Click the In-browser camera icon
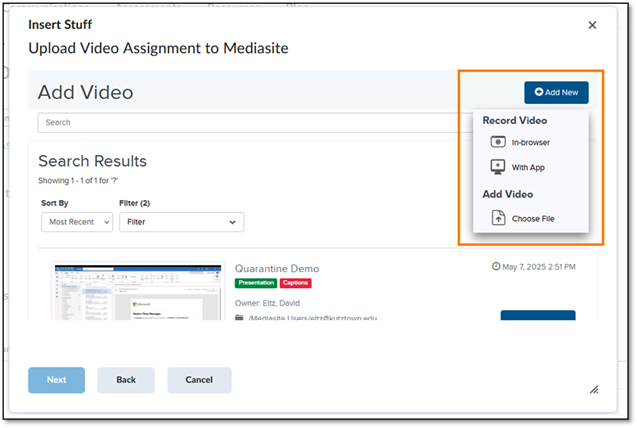This screenshot has width=637, height=428. click(x=498, y=142)
